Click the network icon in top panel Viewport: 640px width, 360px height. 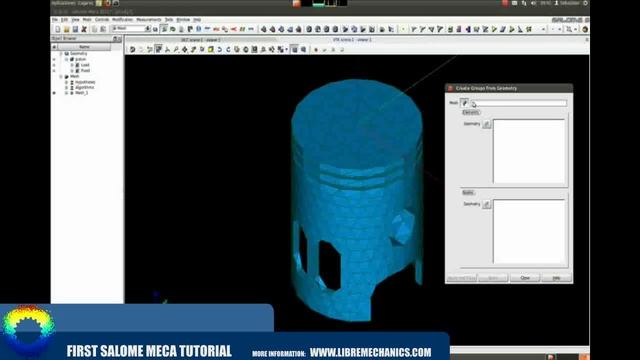tap(524, 3)
